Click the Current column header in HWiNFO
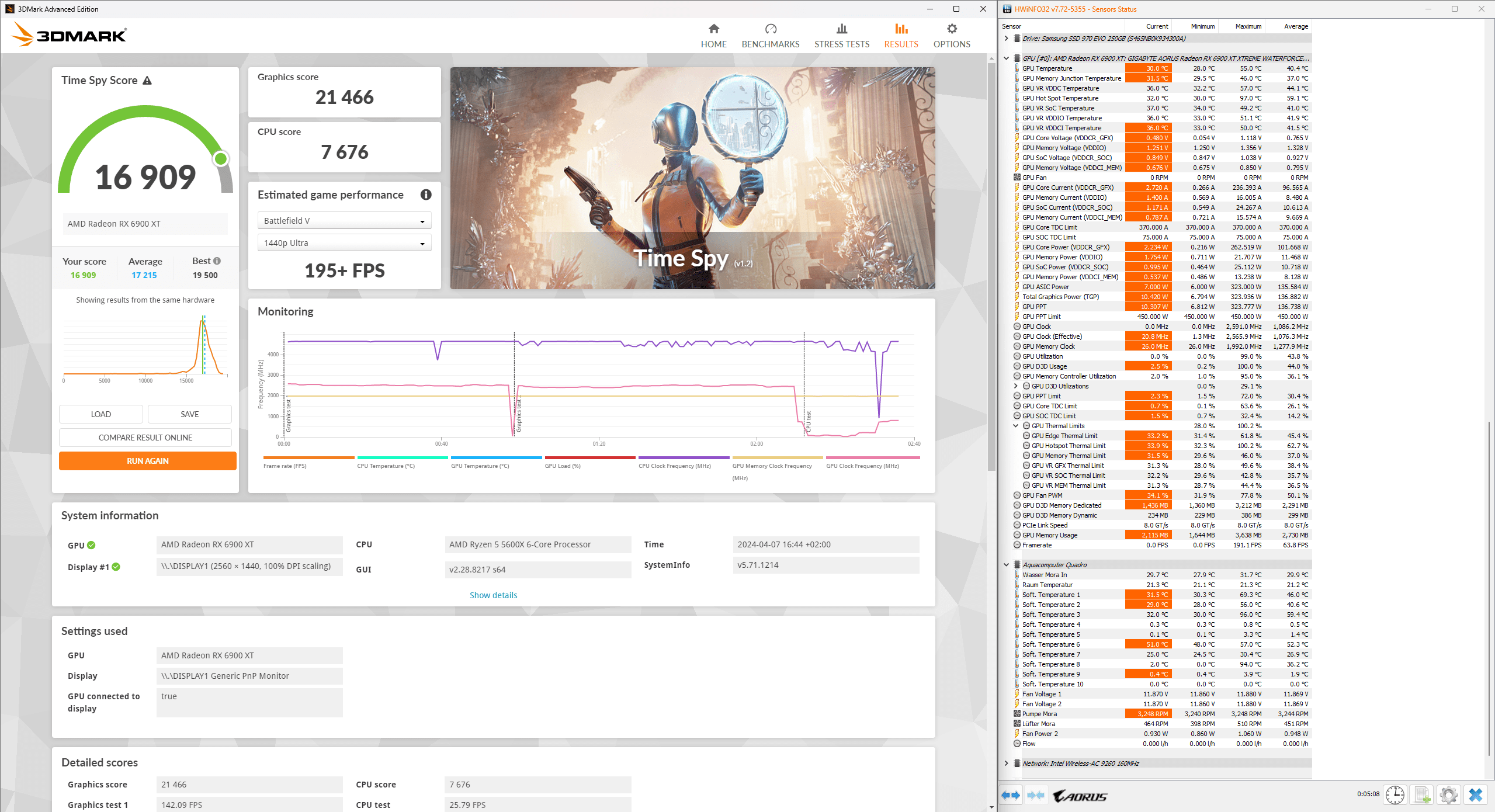1495x812 pixels. [x=1148, y=26]
